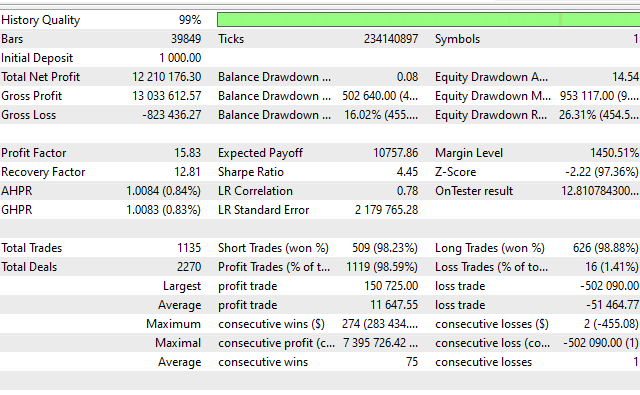The image size is (640, 395).
Task: Click Total Net Profit value 12 210 176.30
Action: tap(167, 77)
